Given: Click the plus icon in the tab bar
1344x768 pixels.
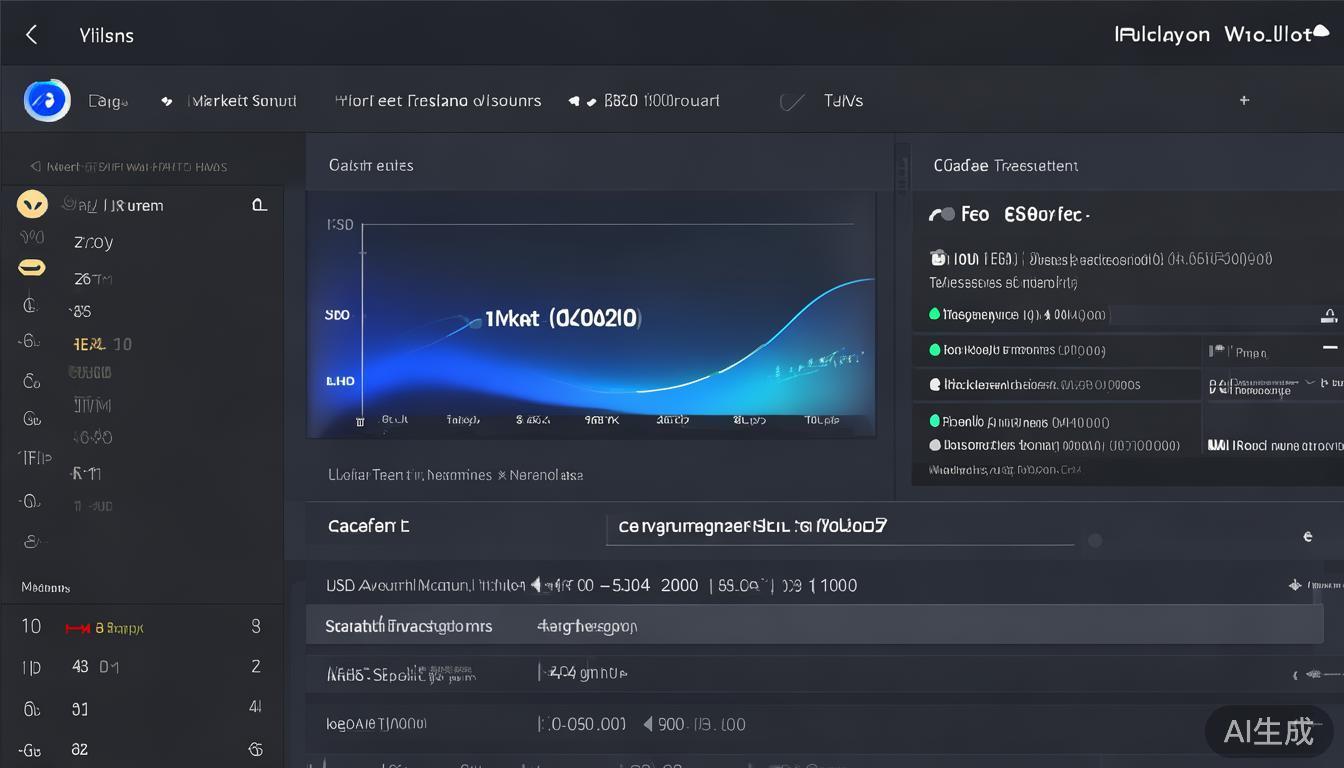Looking at the screenshot, I should [x=1244, y=100].
